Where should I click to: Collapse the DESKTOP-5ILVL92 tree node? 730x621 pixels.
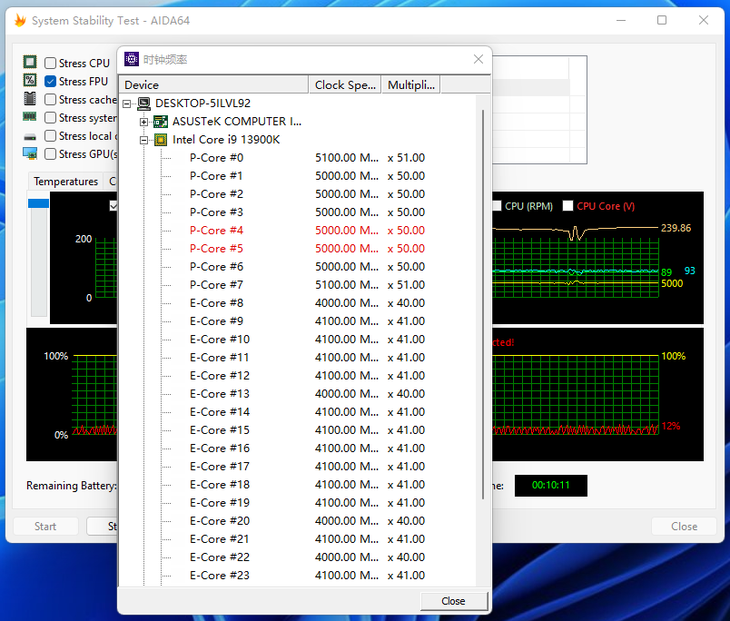pos(127,104)
